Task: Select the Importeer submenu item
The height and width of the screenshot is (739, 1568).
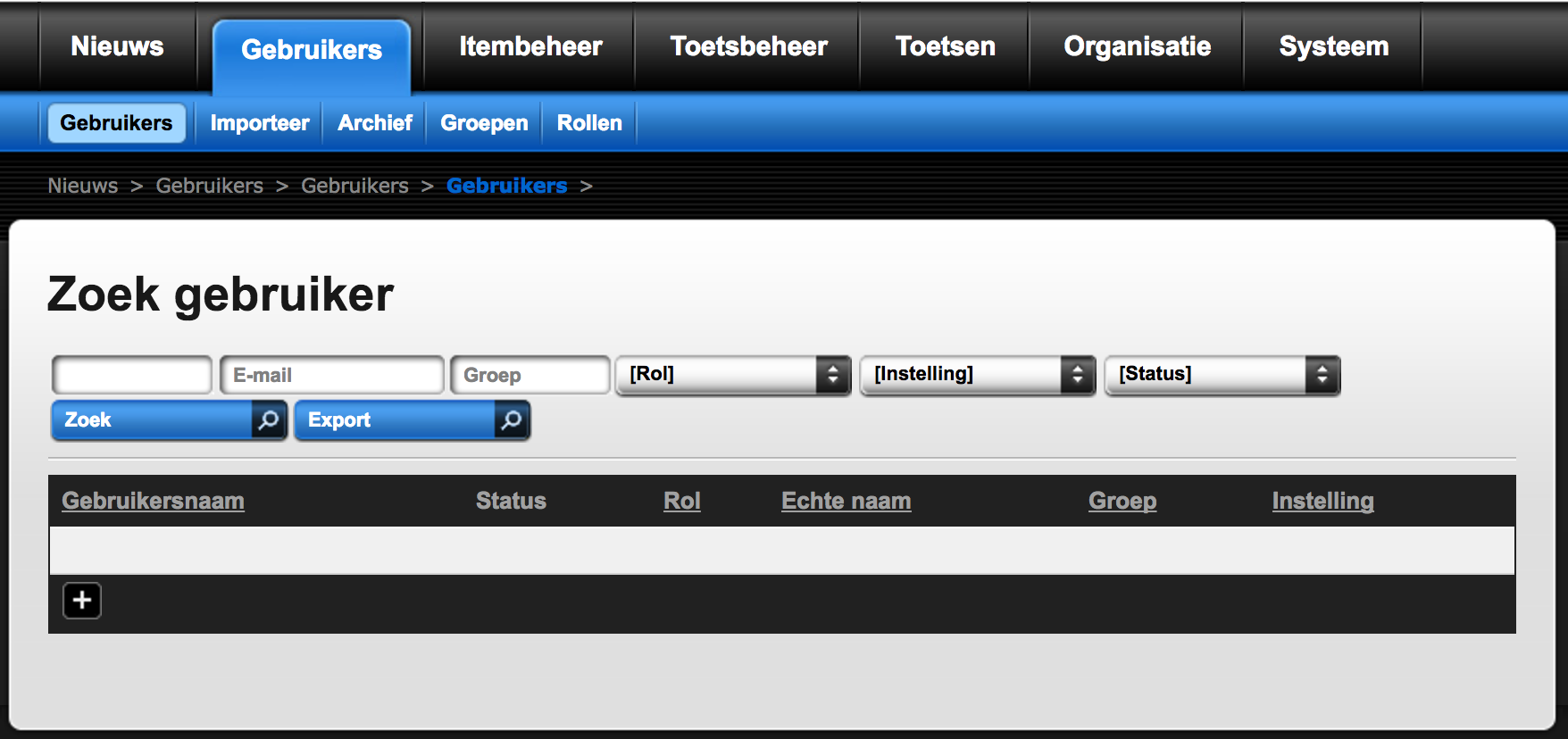Action: click(260, 123)
